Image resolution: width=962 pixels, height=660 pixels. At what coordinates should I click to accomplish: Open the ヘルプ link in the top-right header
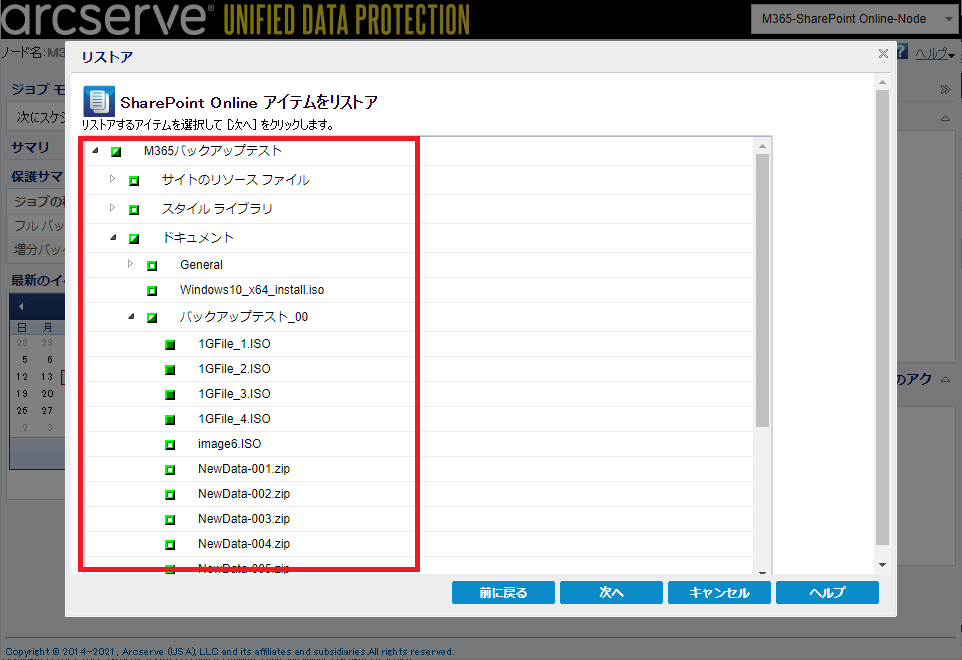[931, 54]
